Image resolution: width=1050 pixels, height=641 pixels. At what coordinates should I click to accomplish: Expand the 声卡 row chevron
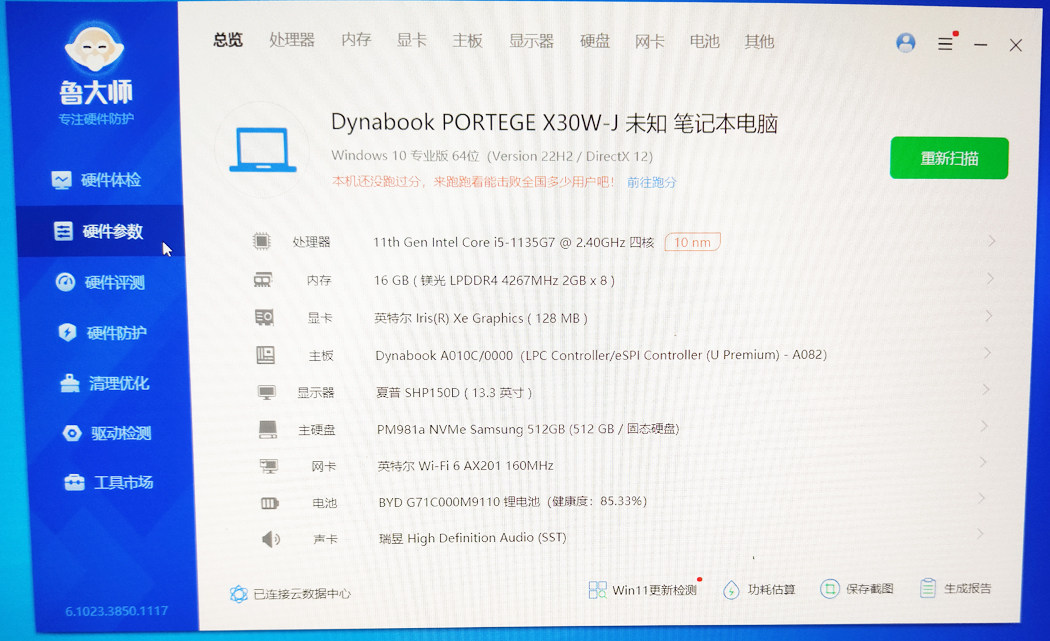tap(980, 533)
